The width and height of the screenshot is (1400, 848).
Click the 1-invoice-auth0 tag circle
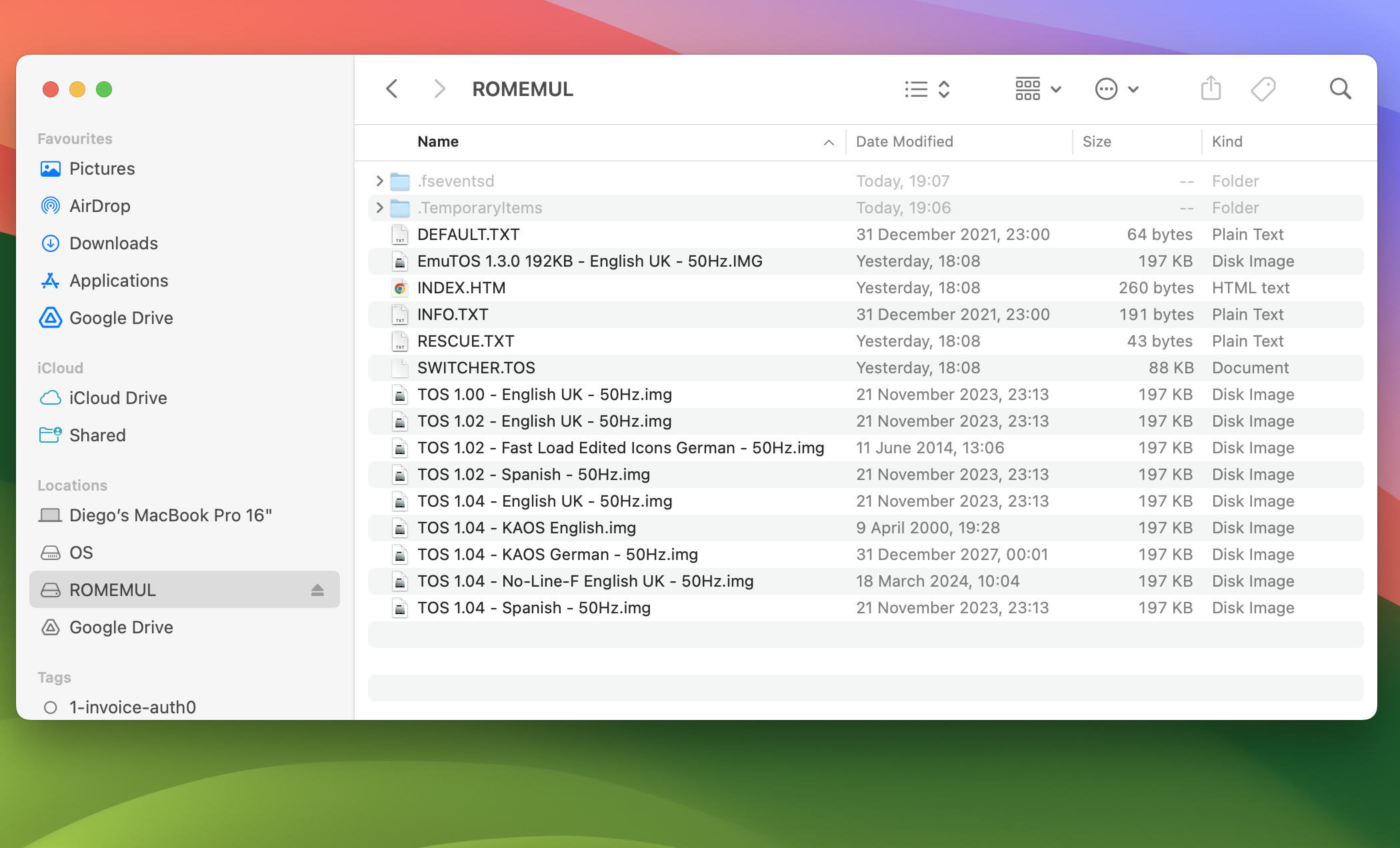tap(50, 707)
